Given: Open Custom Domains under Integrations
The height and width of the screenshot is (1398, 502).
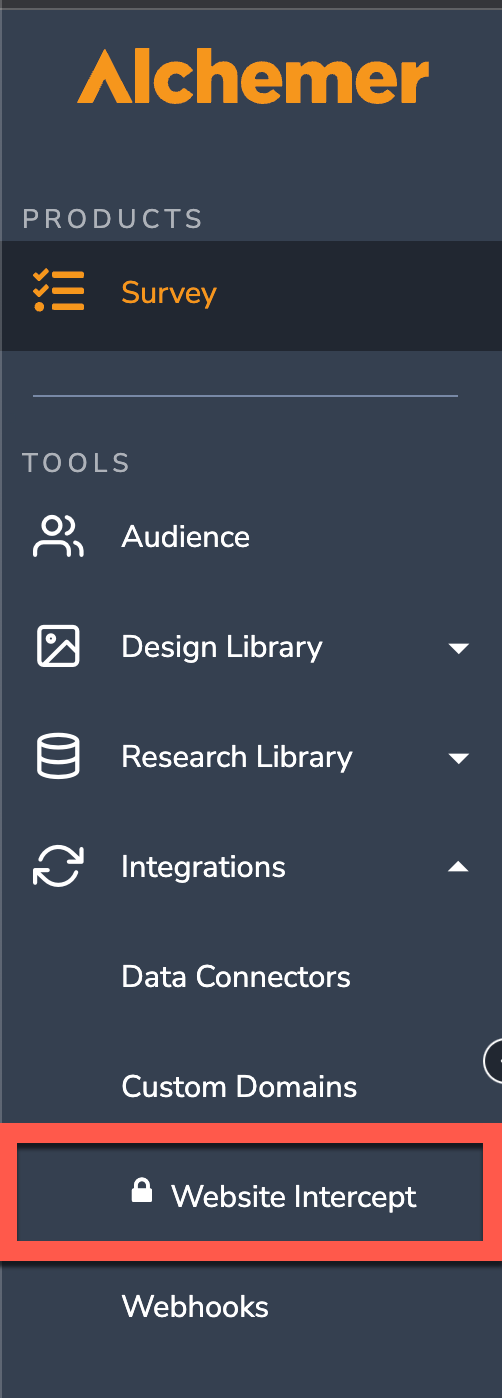Looking at the screenshot, I should tap(239, 1087).
